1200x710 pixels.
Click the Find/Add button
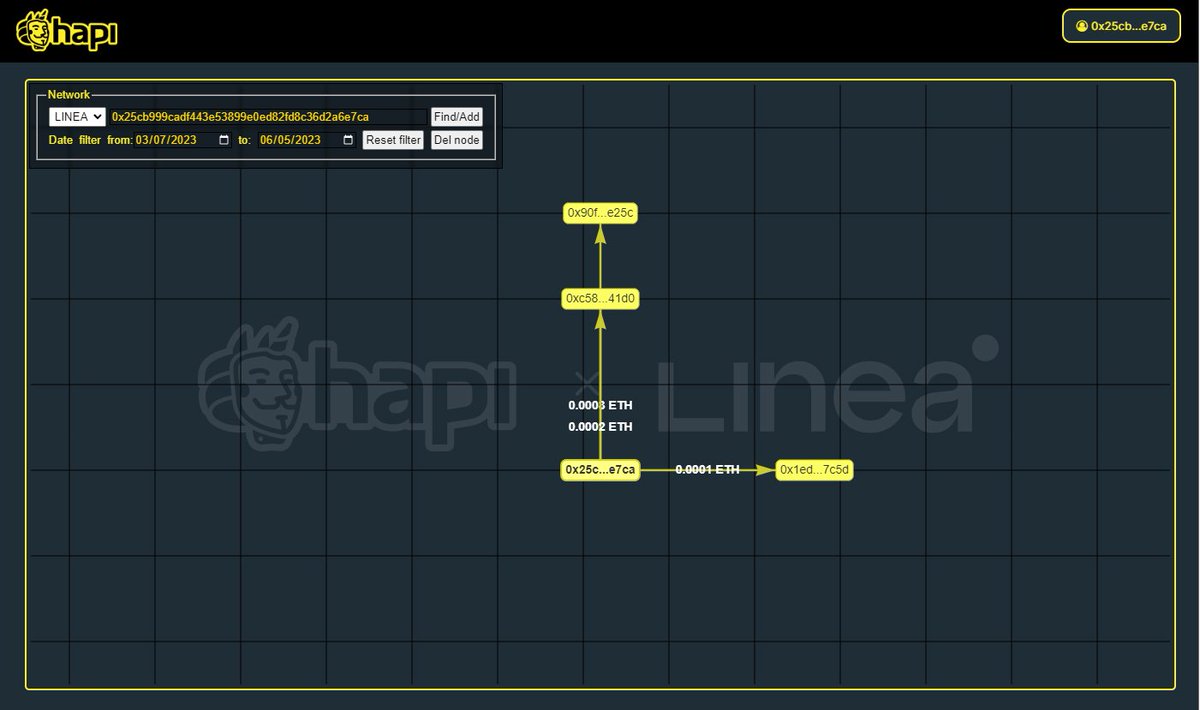[x=457, y=117]
